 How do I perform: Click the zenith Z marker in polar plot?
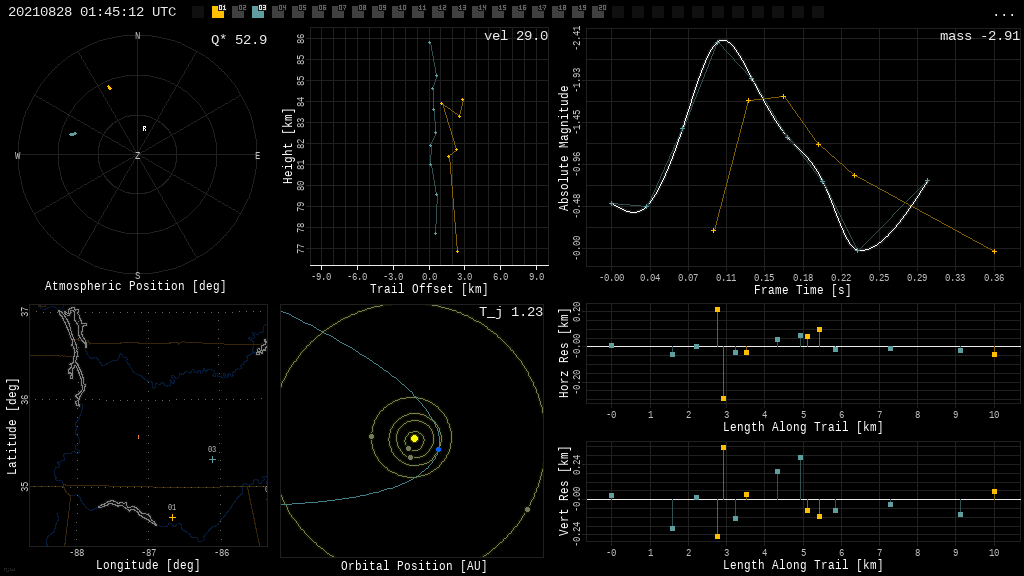[x=138, y=156]
